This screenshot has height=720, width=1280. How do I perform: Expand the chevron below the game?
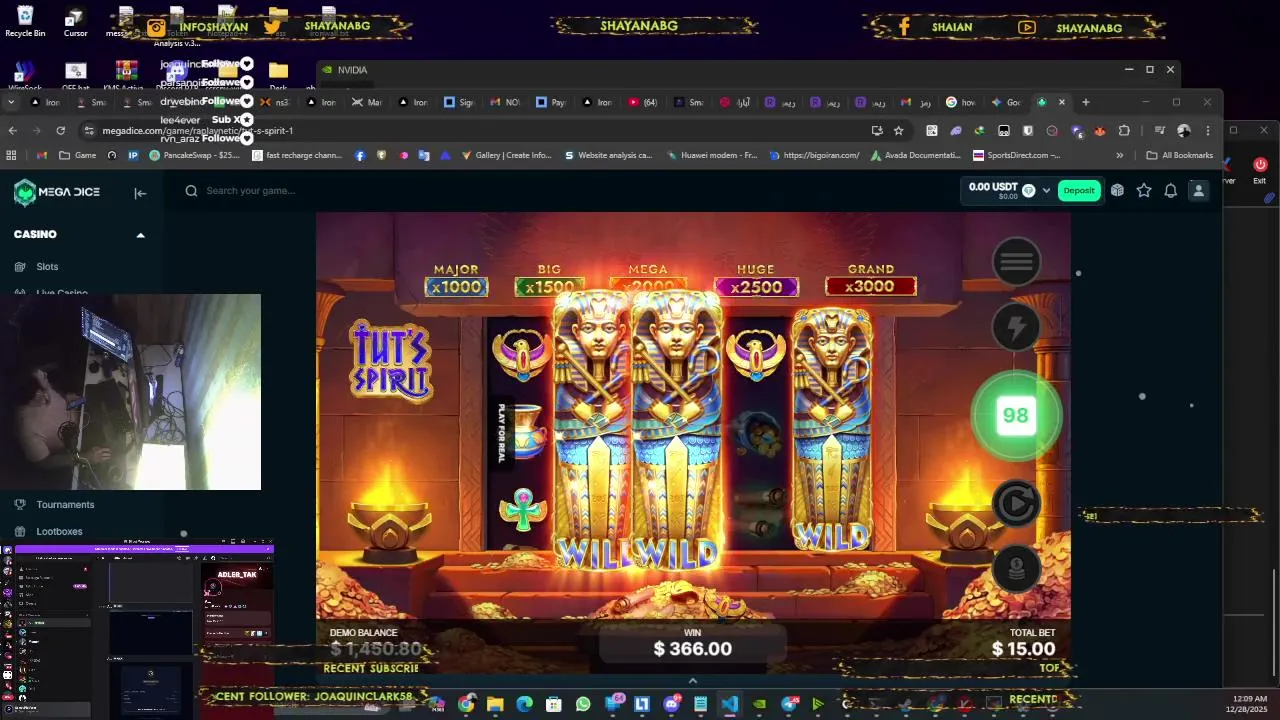click(x=693, y=681)
